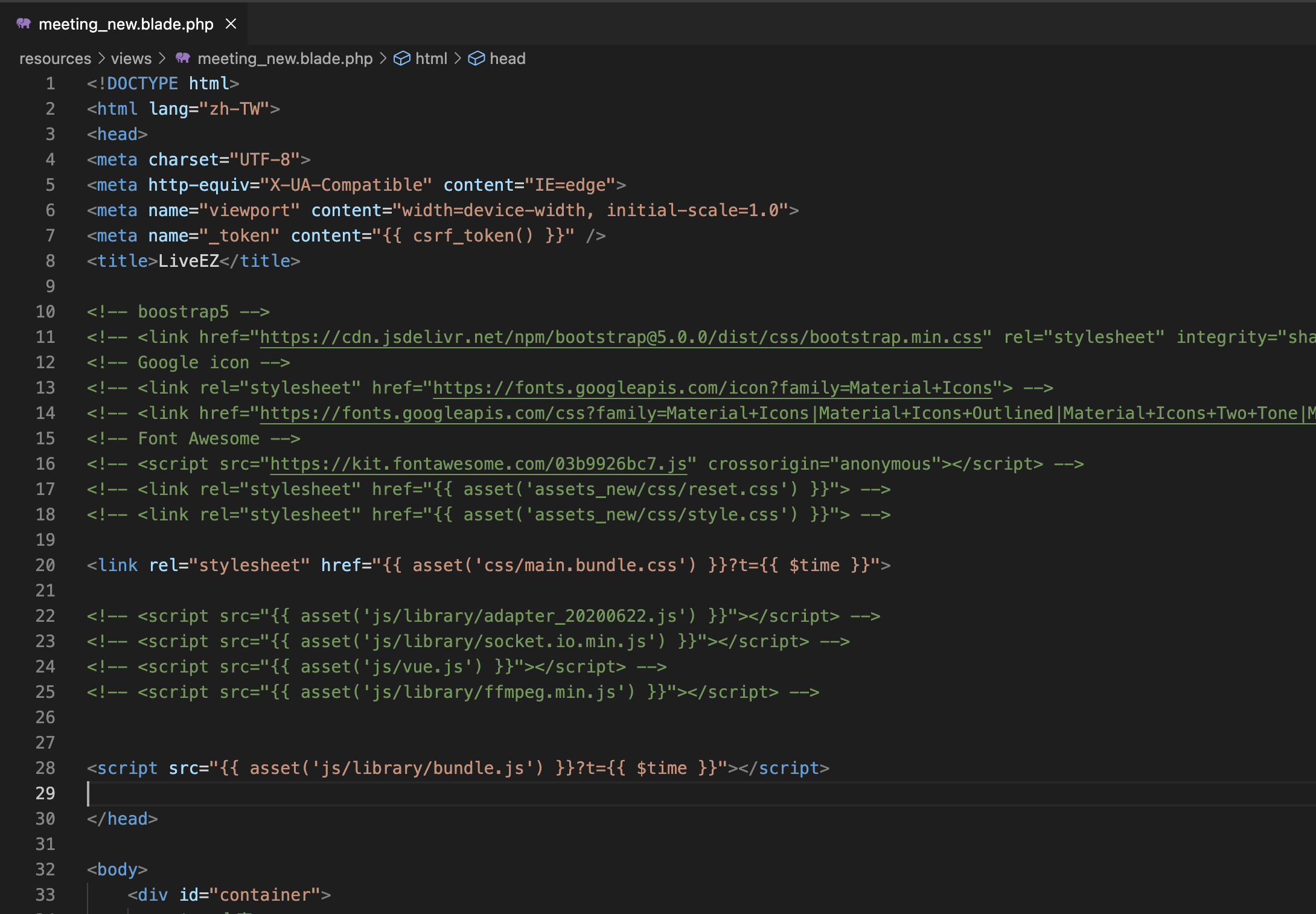Screen dimensions: 1316x914
Task: Click the elephant file icon in the tab
Action: [24, 24]
